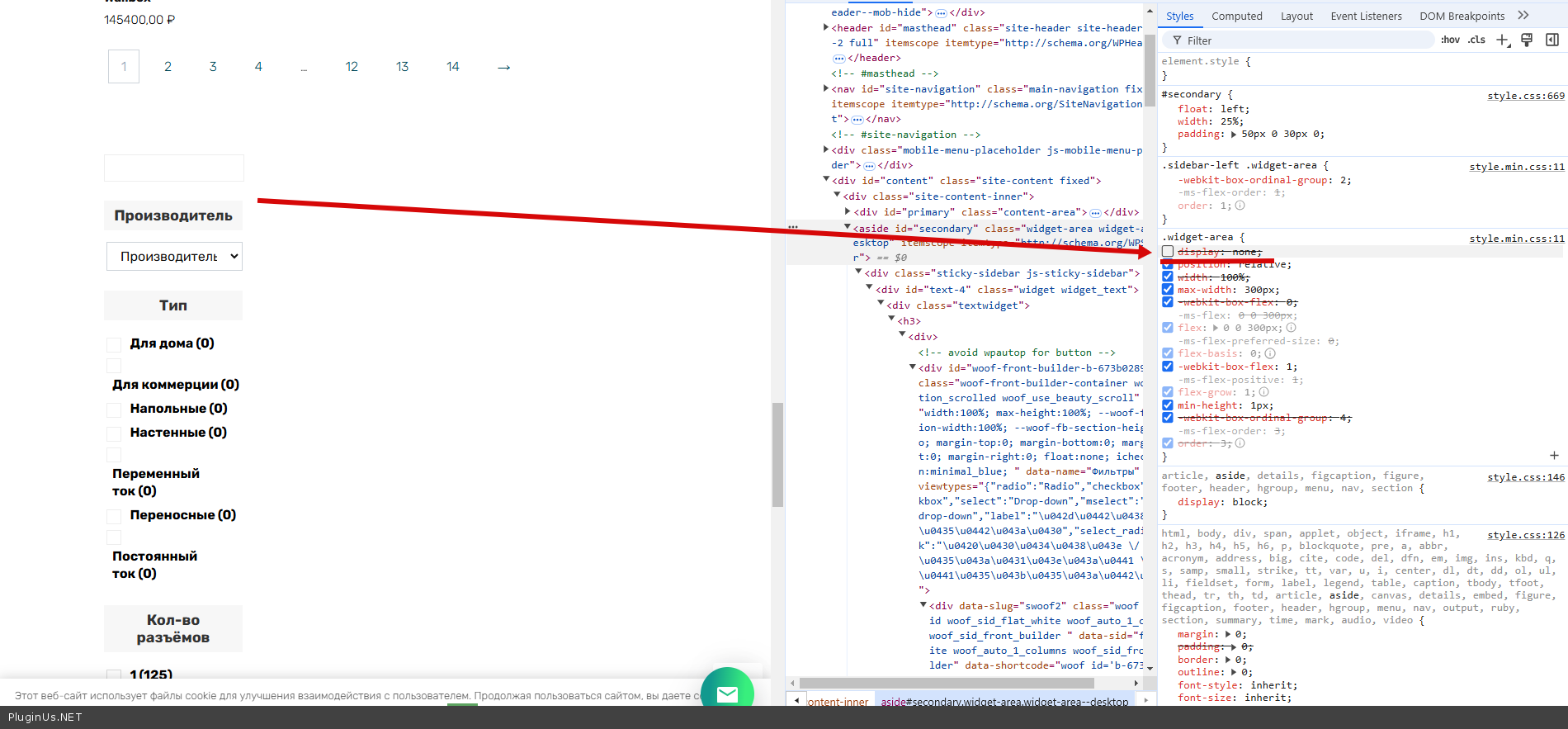This screenshot has width=1568, height=729.
Task: Click the new style rule plus icon
Action: [x=1502, y=40]
